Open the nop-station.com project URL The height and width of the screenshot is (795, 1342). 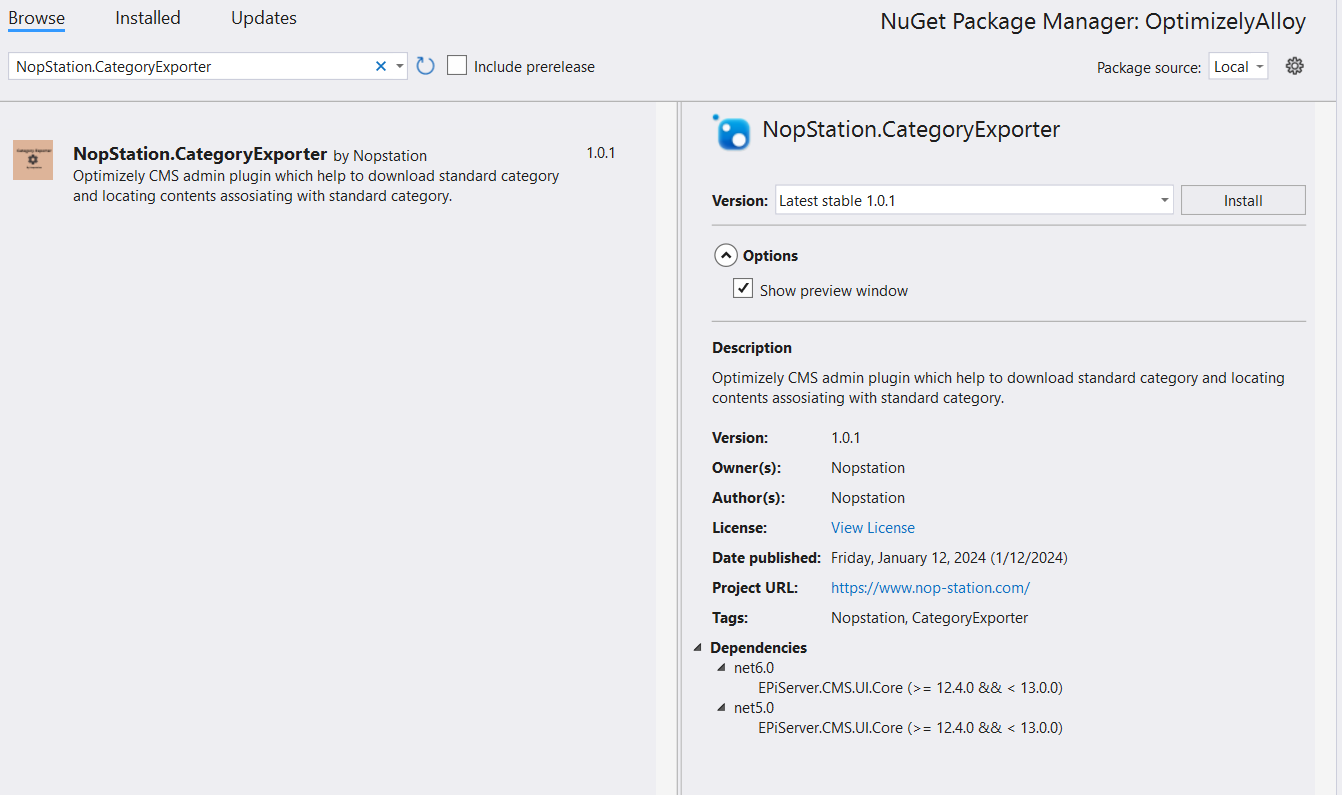(x=930, y=587)
